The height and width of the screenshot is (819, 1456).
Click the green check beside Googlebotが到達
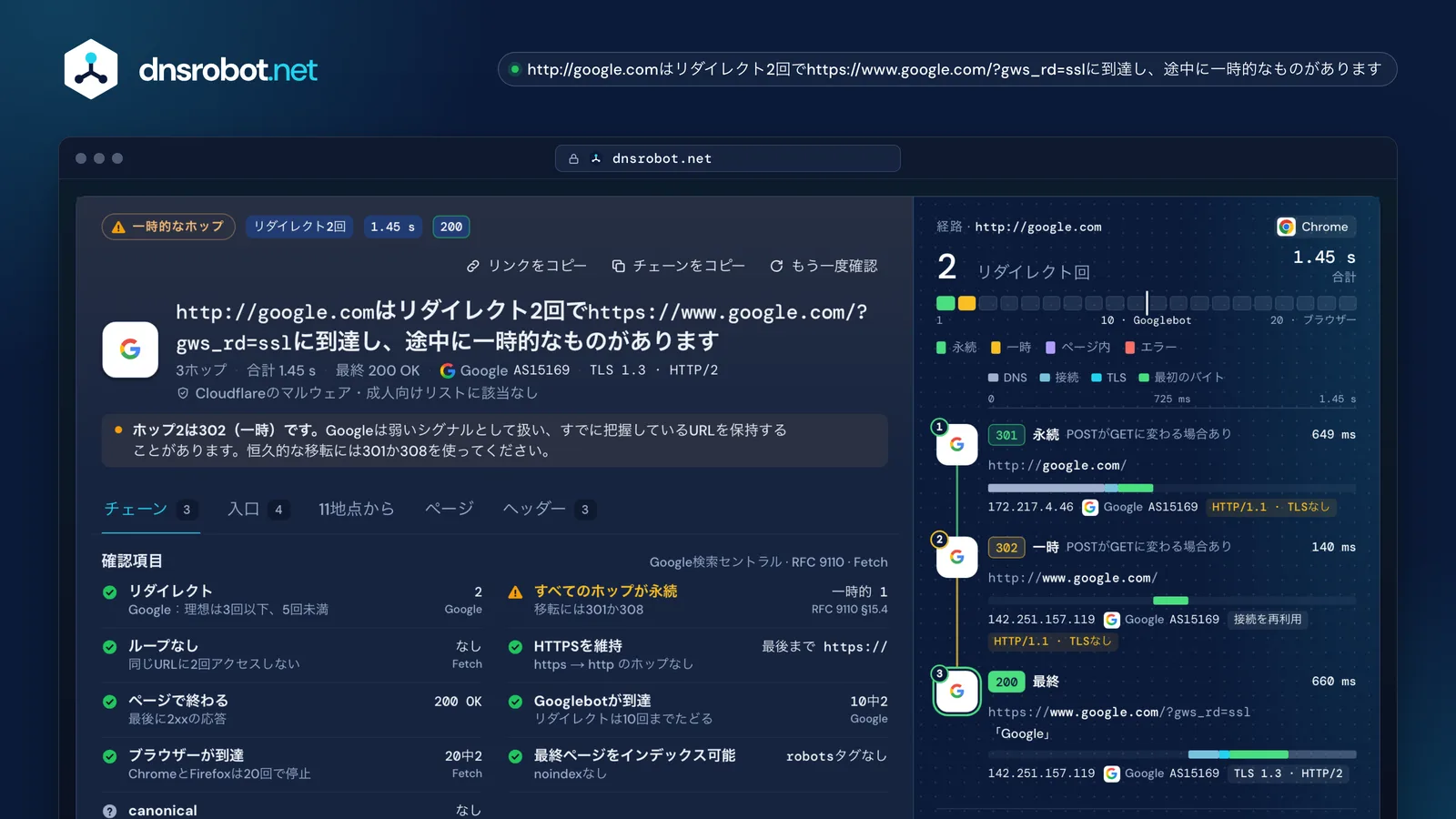515,702
